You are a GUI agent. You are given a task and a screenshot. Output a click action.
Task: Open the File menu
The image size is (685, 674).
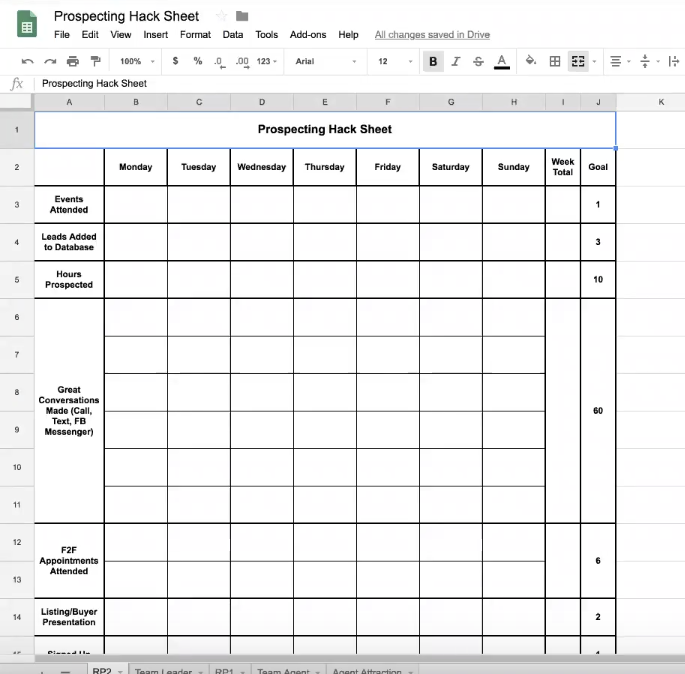coord(62,35)
